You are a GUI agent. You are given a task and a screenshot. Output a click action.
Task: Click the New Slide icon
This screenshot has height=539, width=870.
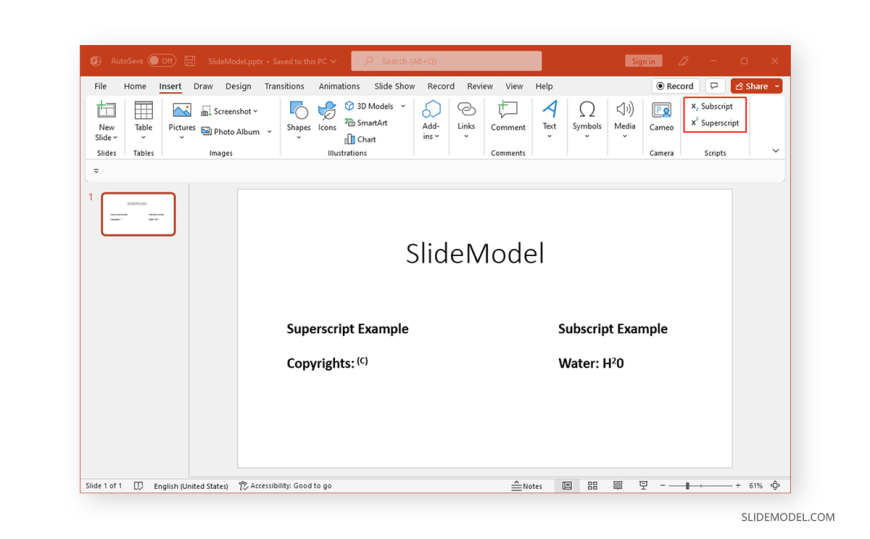tap(106, 110)
